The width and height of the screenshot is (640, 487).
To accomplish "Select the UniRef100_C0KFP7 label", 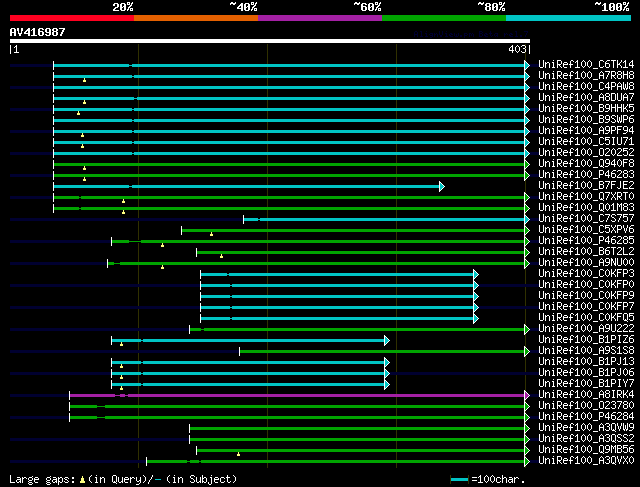I will (586, 307).
